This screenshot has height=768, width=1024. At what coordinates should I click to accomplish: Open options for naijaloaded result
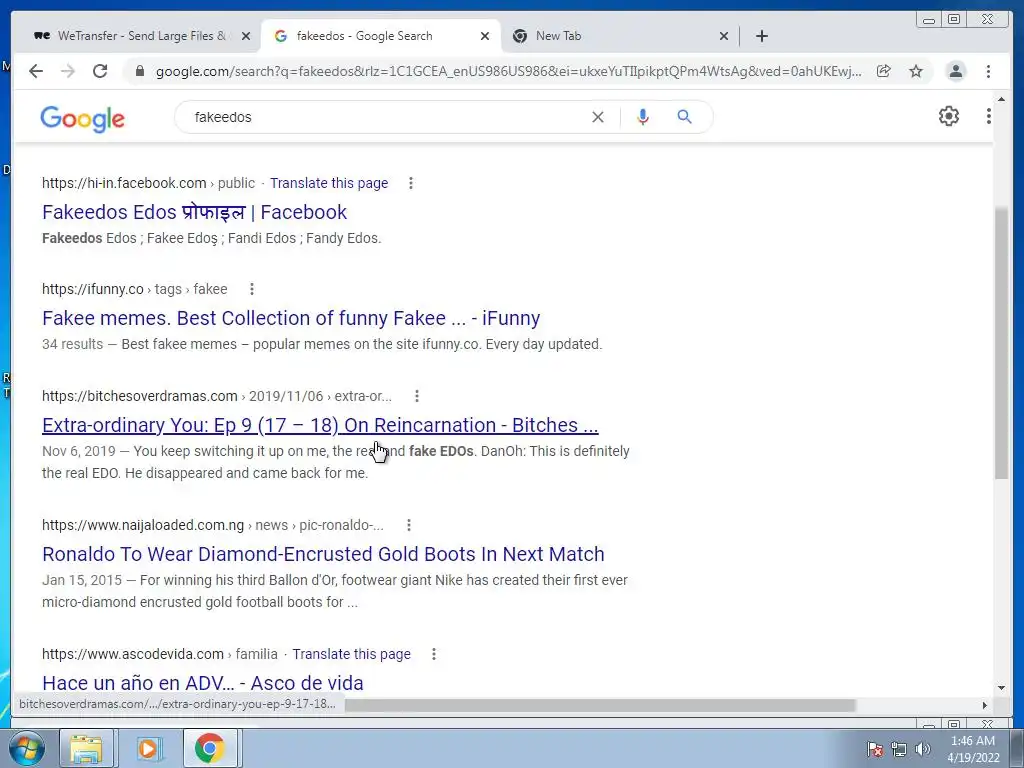(409, 525)
